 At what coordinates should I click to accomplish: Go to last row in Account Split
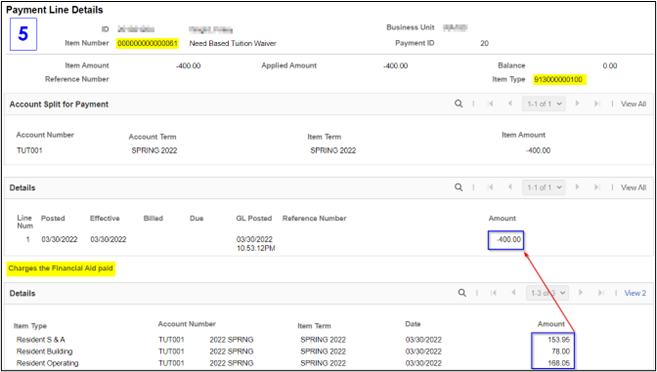tap(598, 104)
